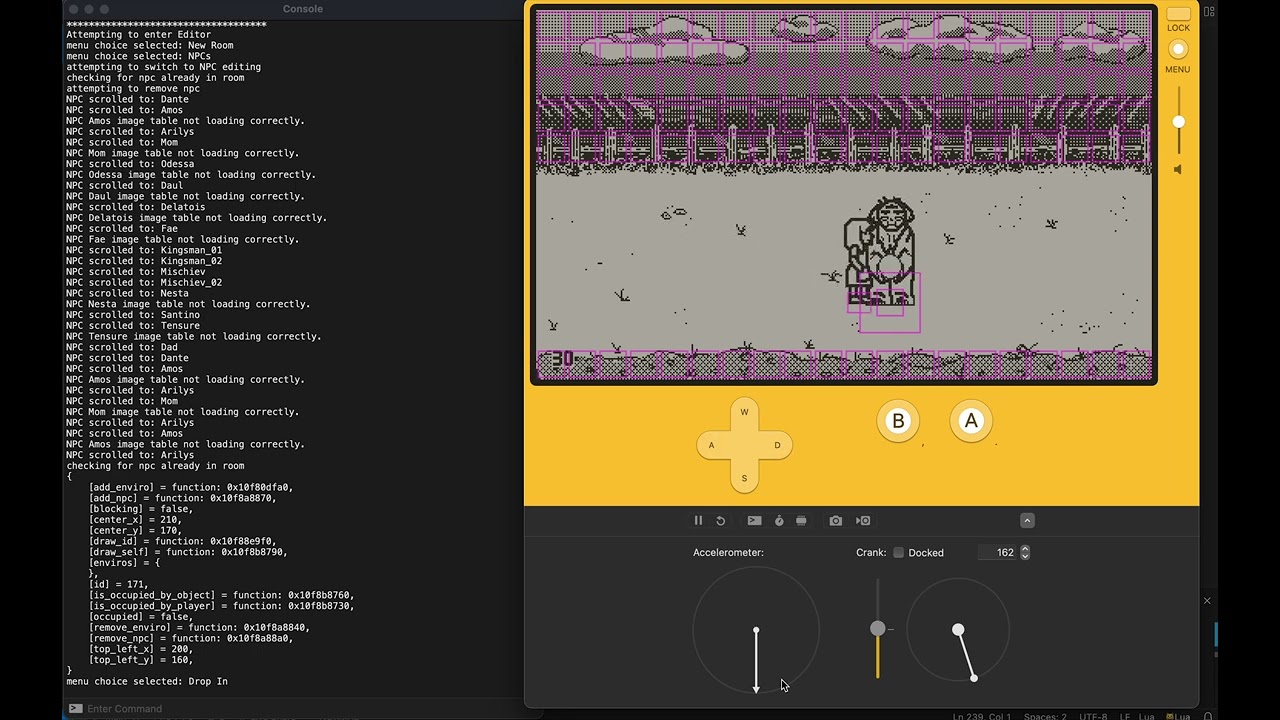
Task: Click the Enter Command input field
Action: 300,709
